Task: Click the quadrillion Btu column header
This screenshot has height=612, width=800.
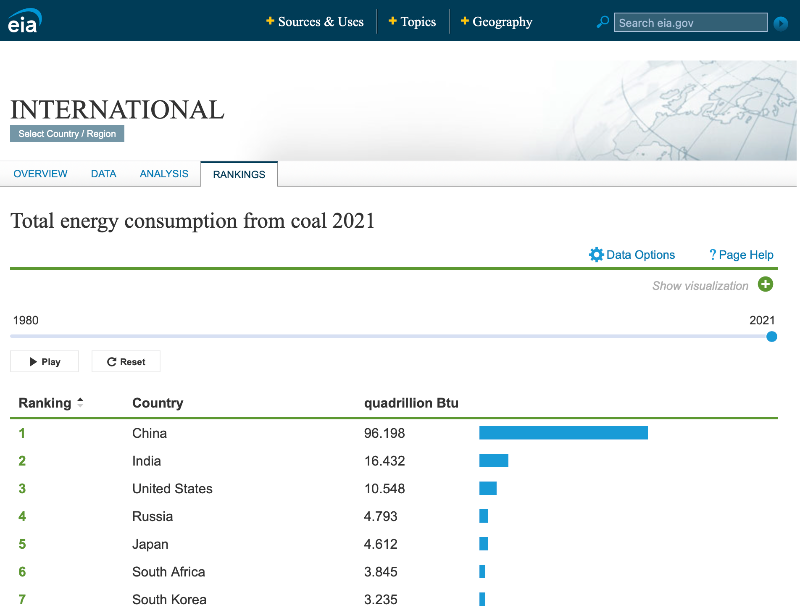Action: tap(411, 403)
